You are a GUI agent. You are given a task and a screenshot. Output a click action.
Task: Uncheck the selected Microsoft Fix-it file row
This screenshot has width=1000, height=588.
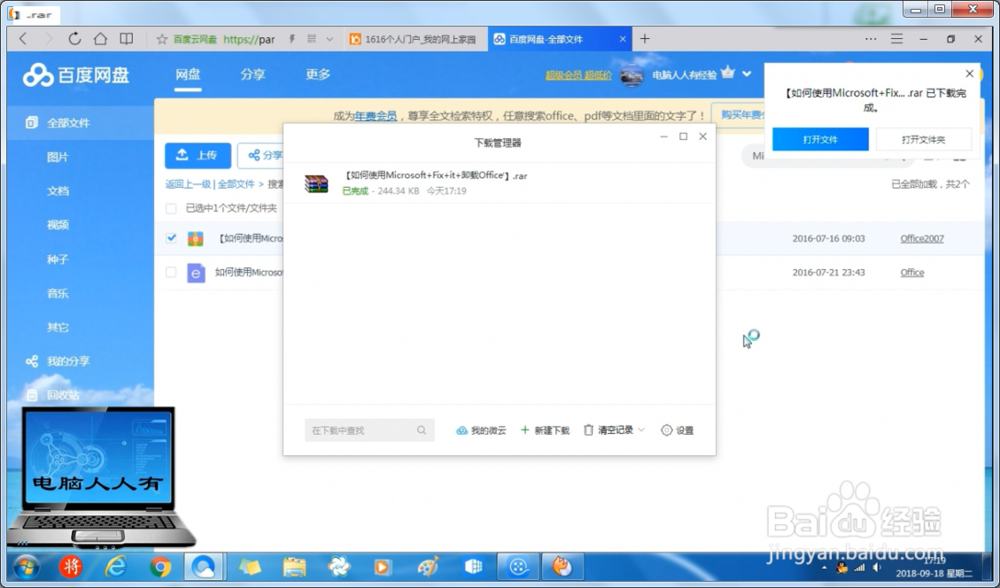pos(171,238)
